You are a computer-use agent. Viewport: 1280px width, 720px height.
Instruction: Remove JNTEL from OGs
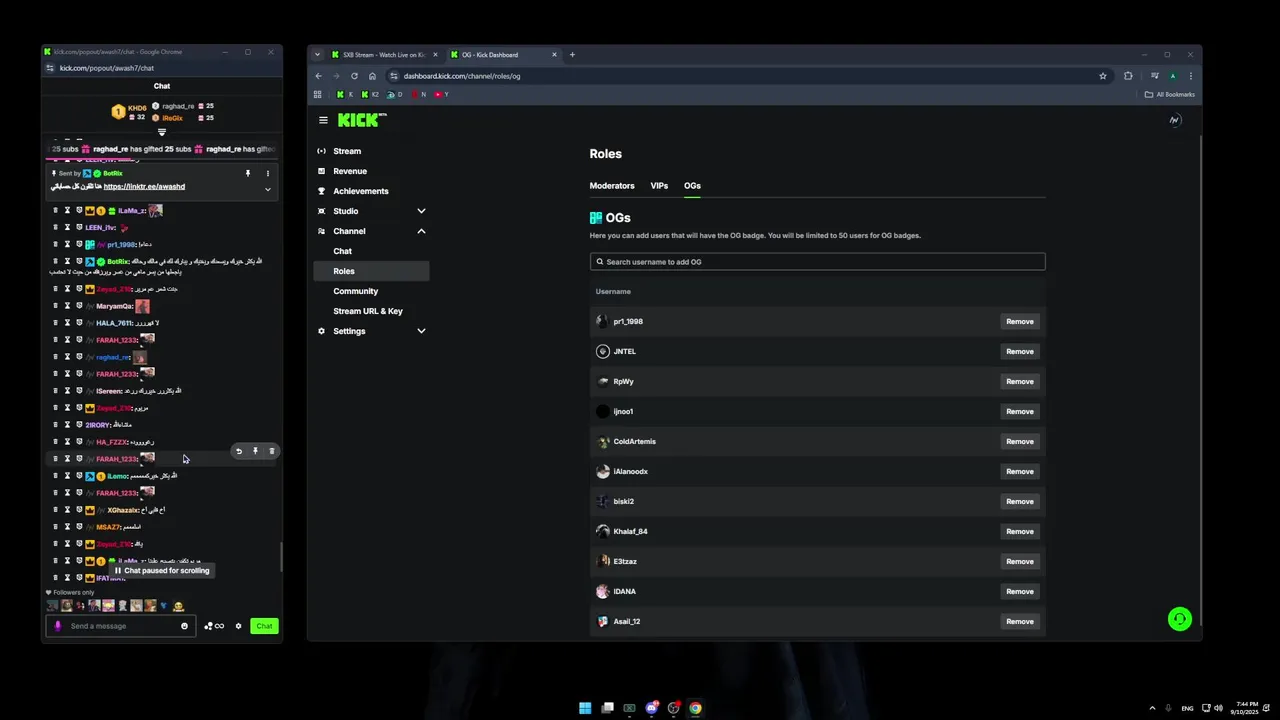tap(1020, 351)
